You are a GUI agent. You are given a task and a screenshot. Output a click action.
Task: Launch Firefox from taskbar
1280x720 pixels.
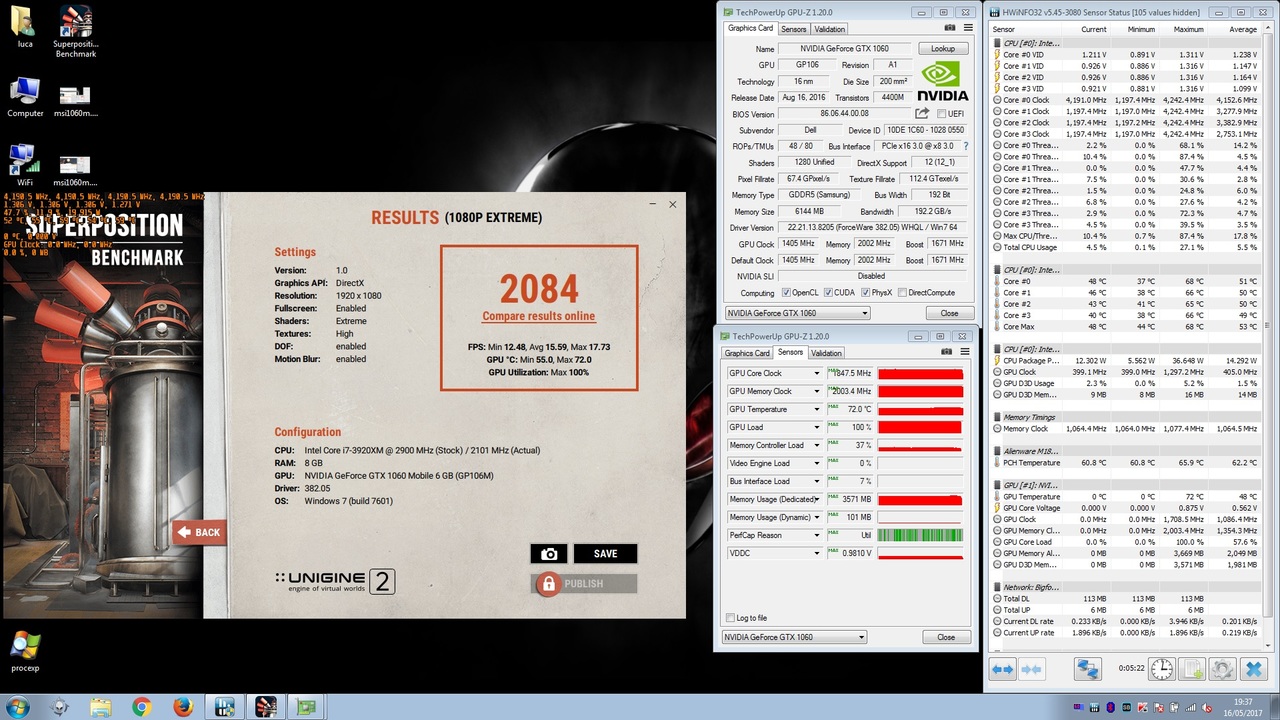click(182, 707)
